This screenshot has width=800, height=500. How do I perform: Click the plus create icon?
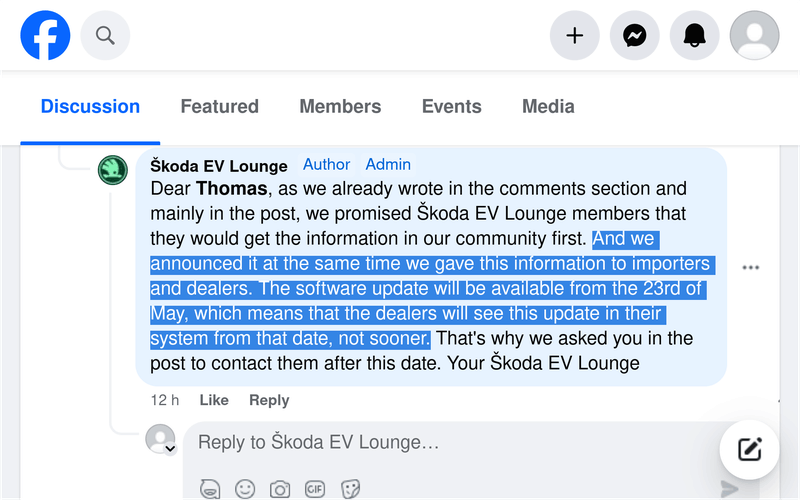point(574,36)
